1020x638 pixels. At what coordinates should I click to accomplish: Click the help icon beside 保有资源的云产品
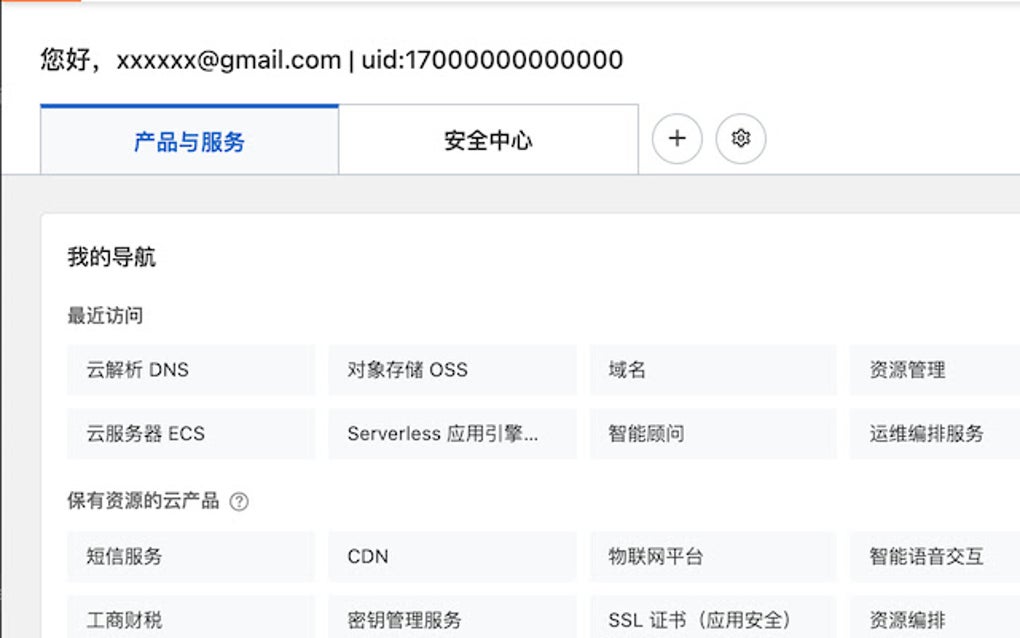point(239,501)
